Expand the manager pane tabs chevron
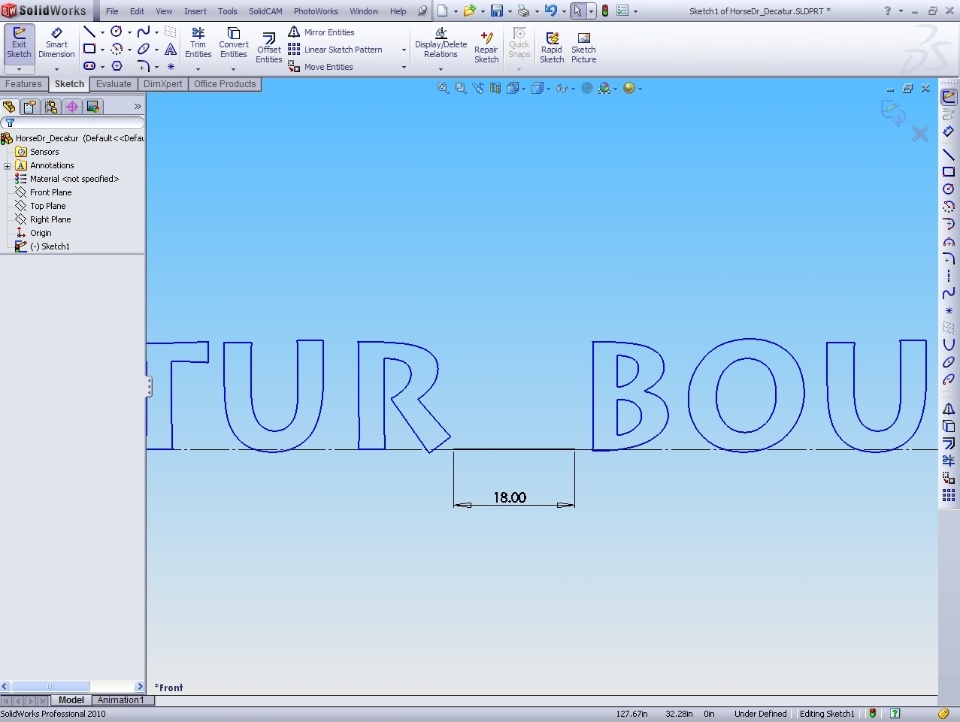960x722 pixels. point(138,107)
